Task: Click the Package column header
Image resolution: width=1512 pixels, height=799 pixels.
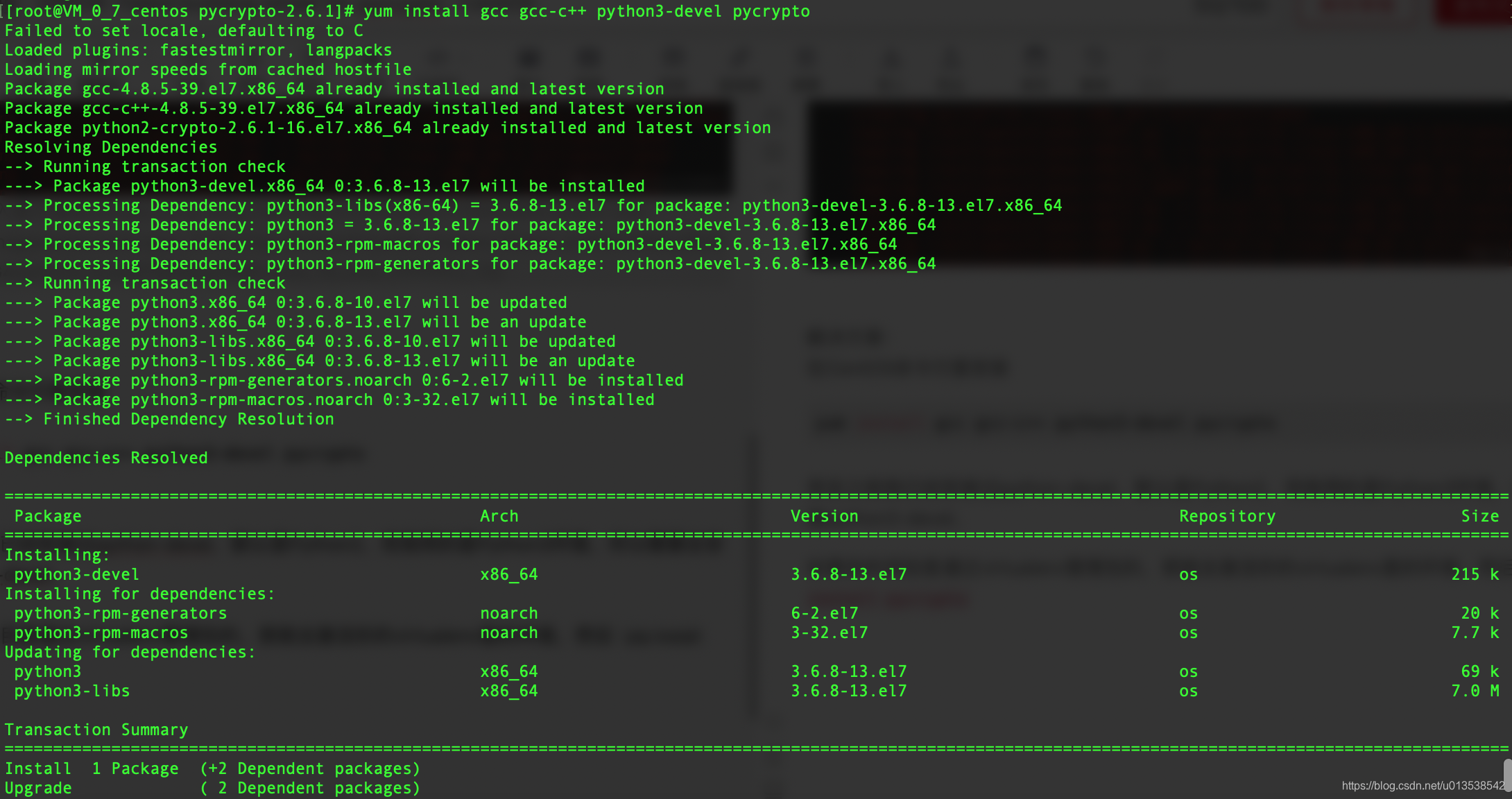Action: [48, 517]
